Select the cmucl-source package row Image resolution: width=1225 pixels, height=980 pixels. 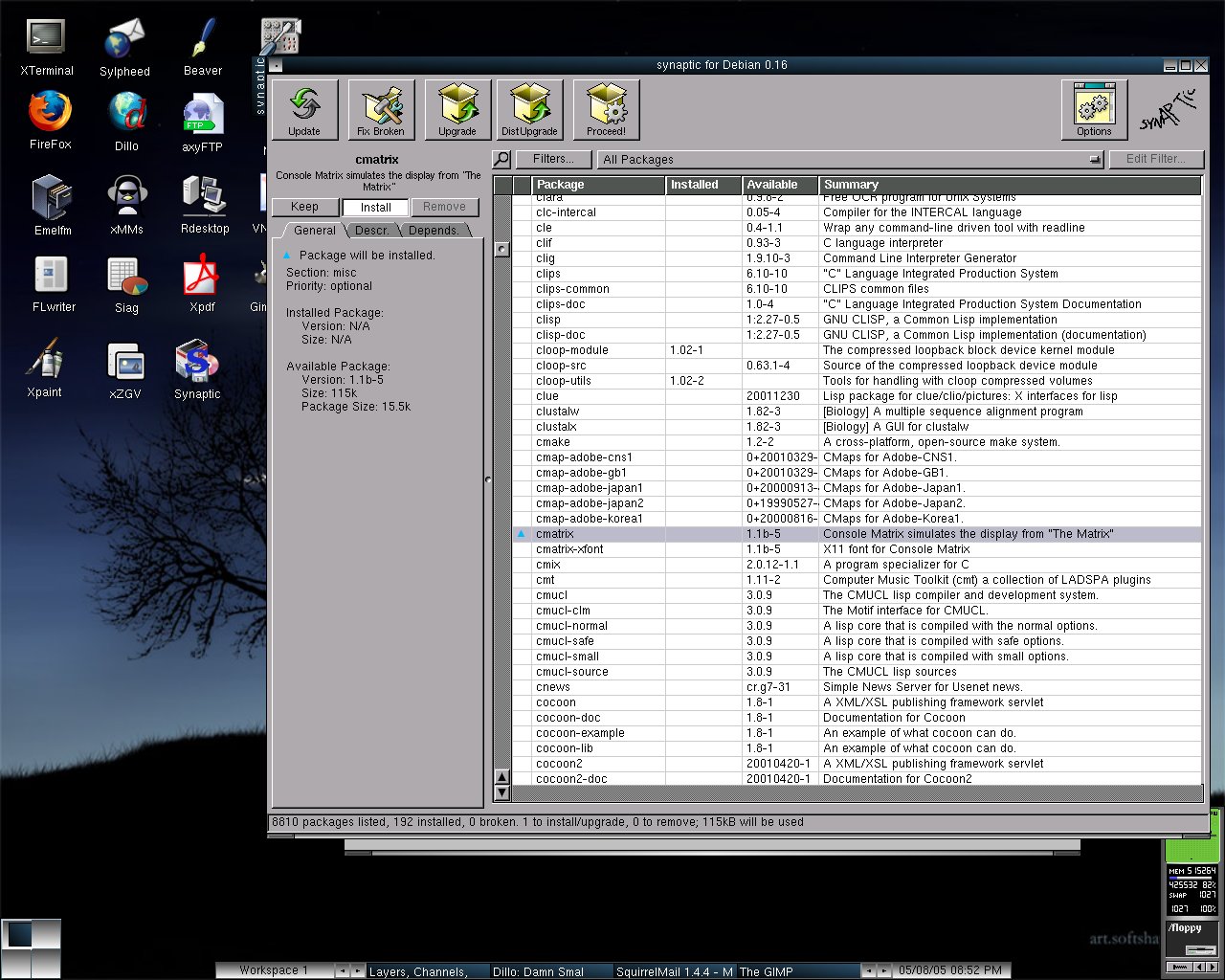pos(857,672)
